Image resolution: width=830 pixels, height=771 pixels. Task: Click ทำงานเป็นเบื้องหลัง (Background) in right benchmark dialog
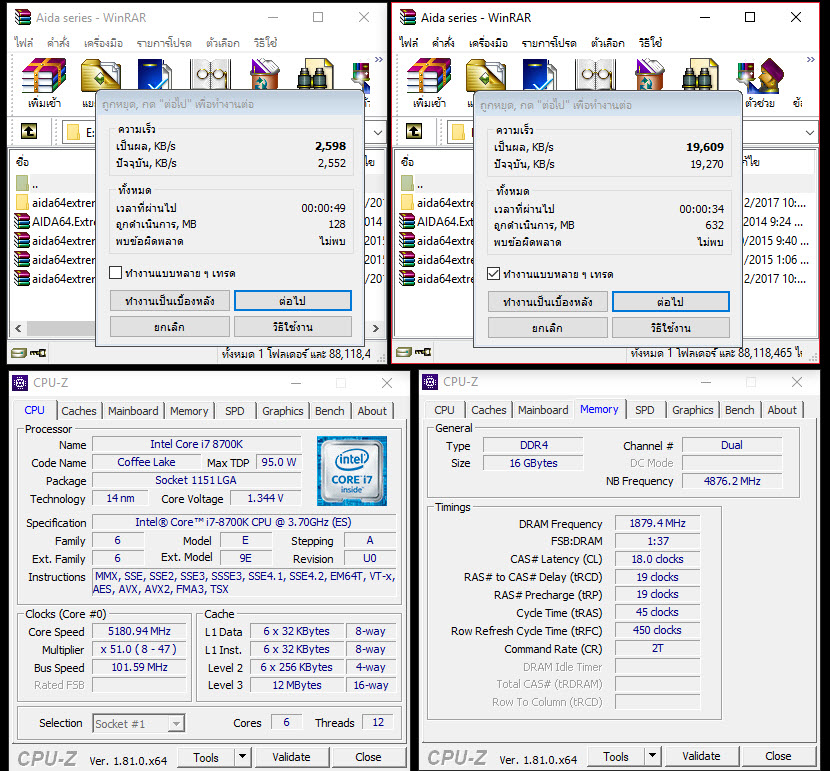tap(547, 302)
